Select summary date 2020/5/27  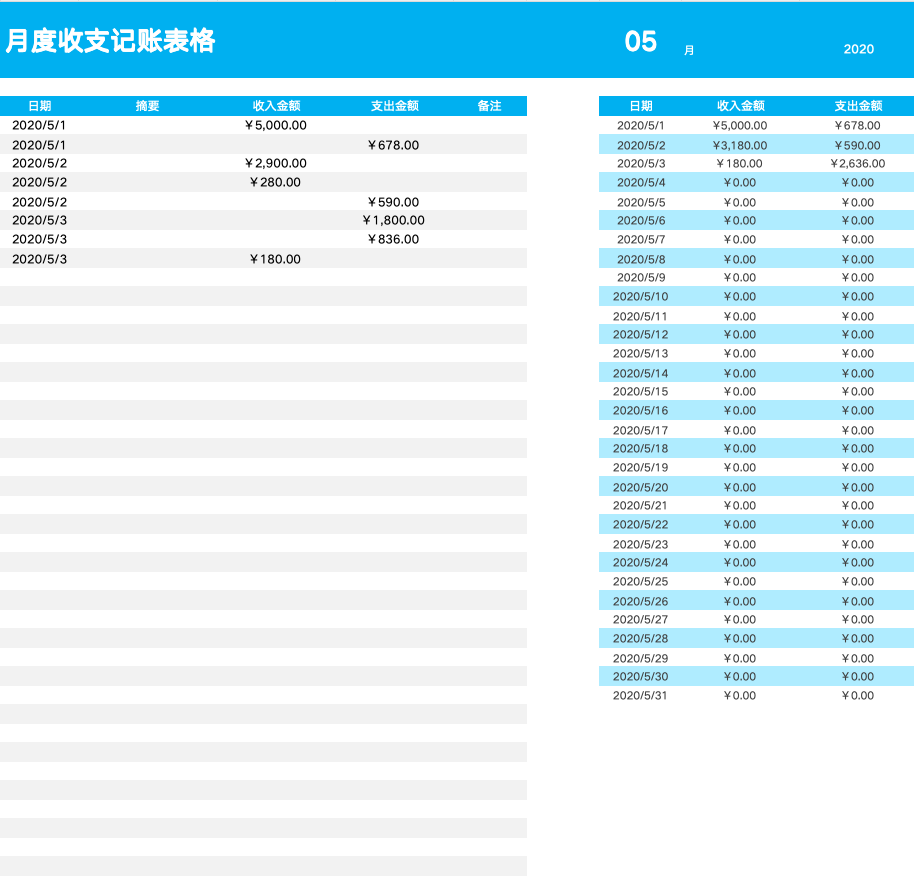click(641, 621)
